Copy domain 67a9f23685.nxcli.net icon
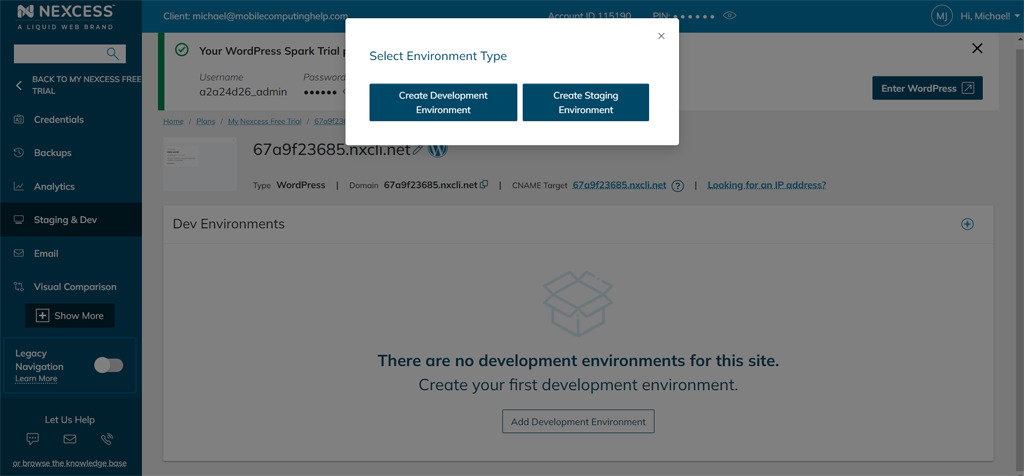Screen dimensions: 1024x476 484,185
